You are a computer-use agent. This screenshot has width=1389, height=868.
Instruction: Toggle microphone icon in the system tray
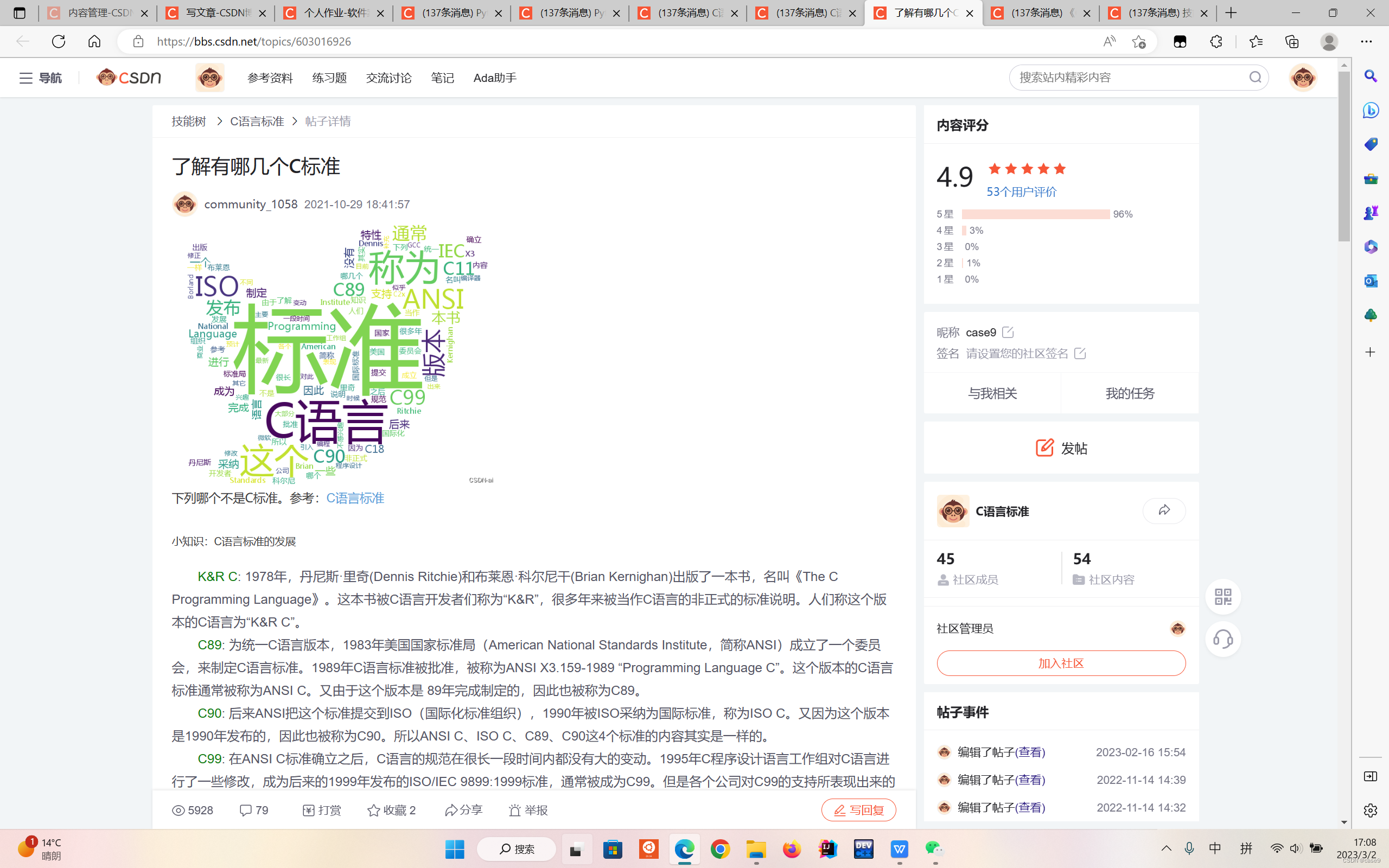tap(1189, 848)
